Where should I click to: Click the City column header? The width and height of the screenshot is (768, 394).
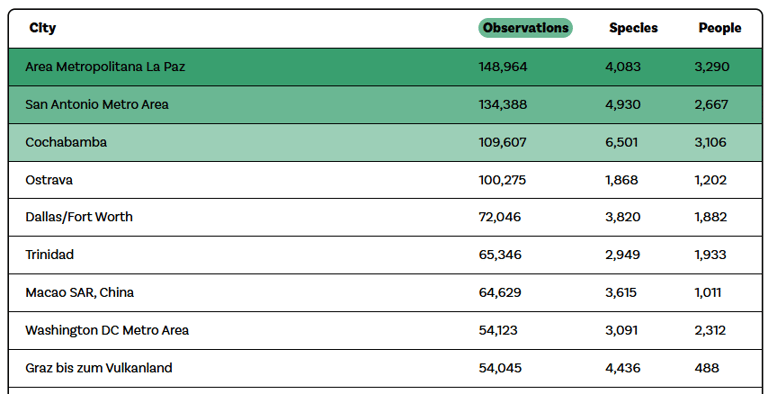(43, 28)
